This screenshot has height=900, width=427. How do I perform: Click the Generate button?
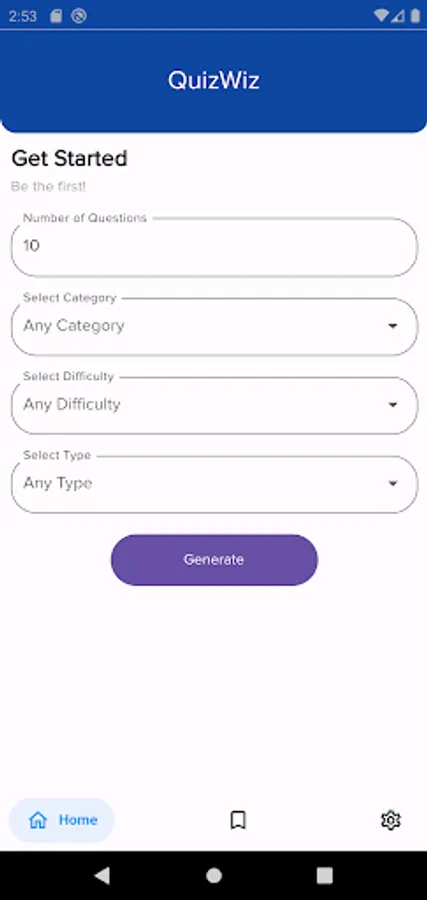tap(214, 560)
